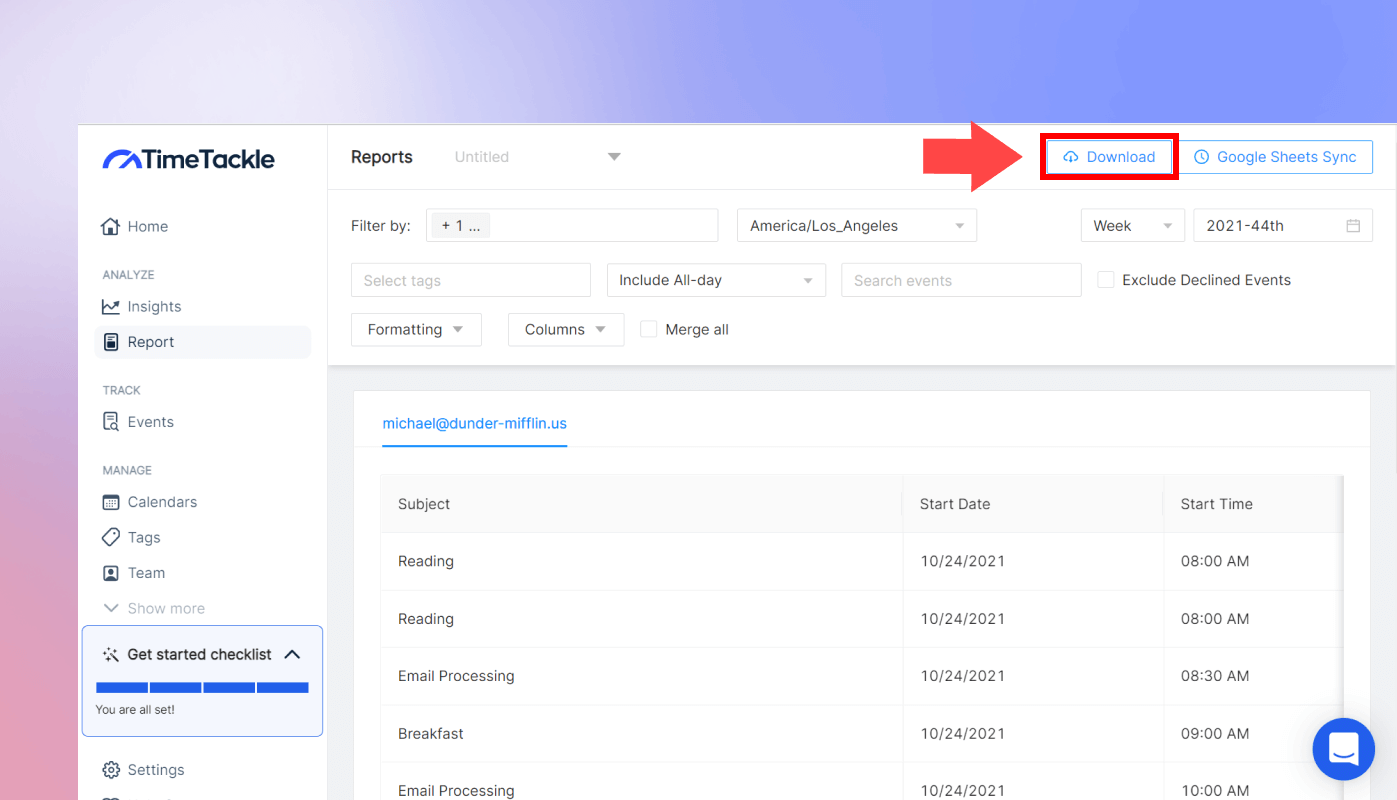Screen dimensions: 1397x800
Task: Click the 2021-44th week date field
Action: tap(1283, 226)
